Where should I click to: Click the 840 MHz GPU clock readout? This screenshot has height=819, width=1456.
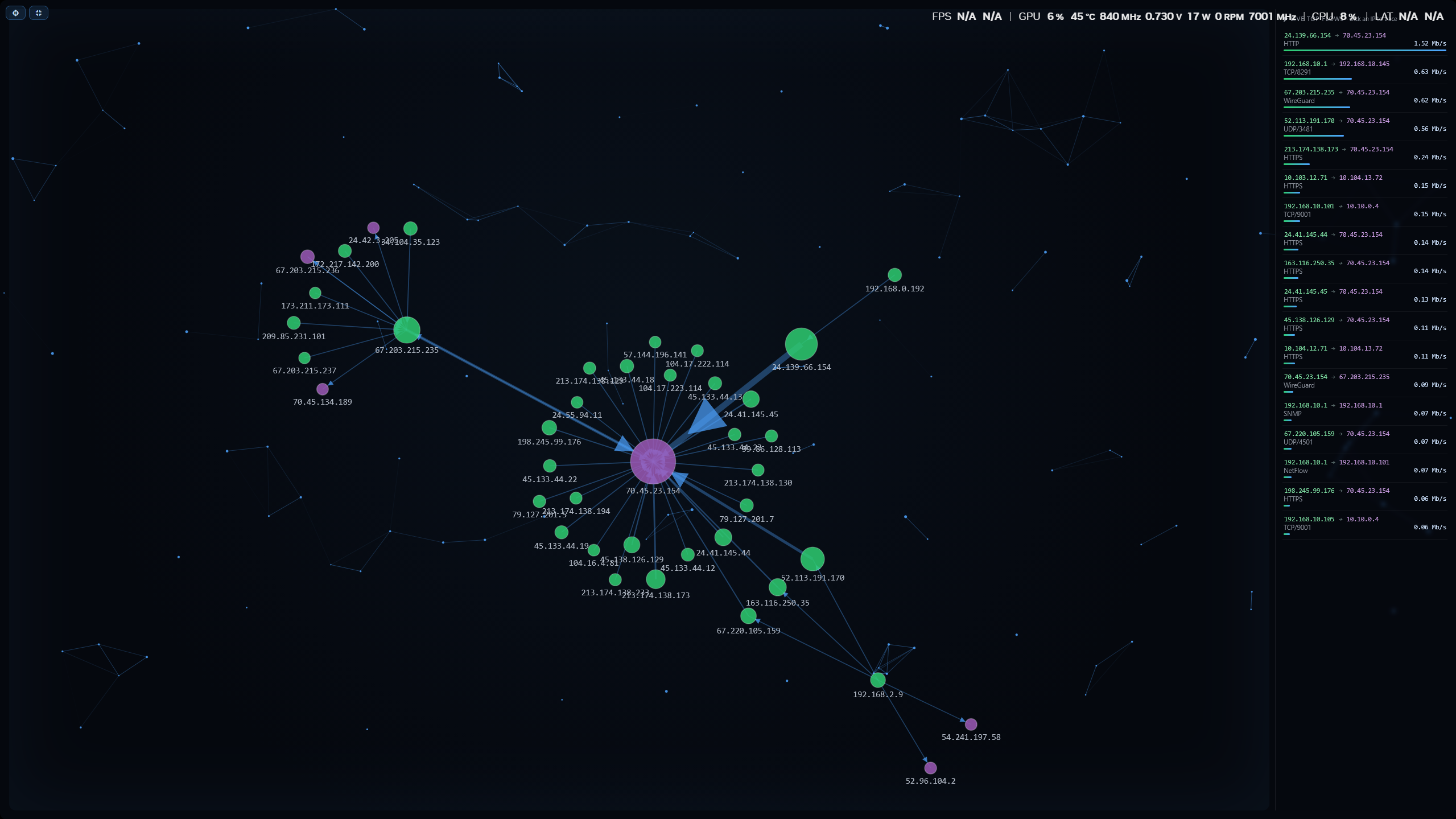coord(1120,17)
